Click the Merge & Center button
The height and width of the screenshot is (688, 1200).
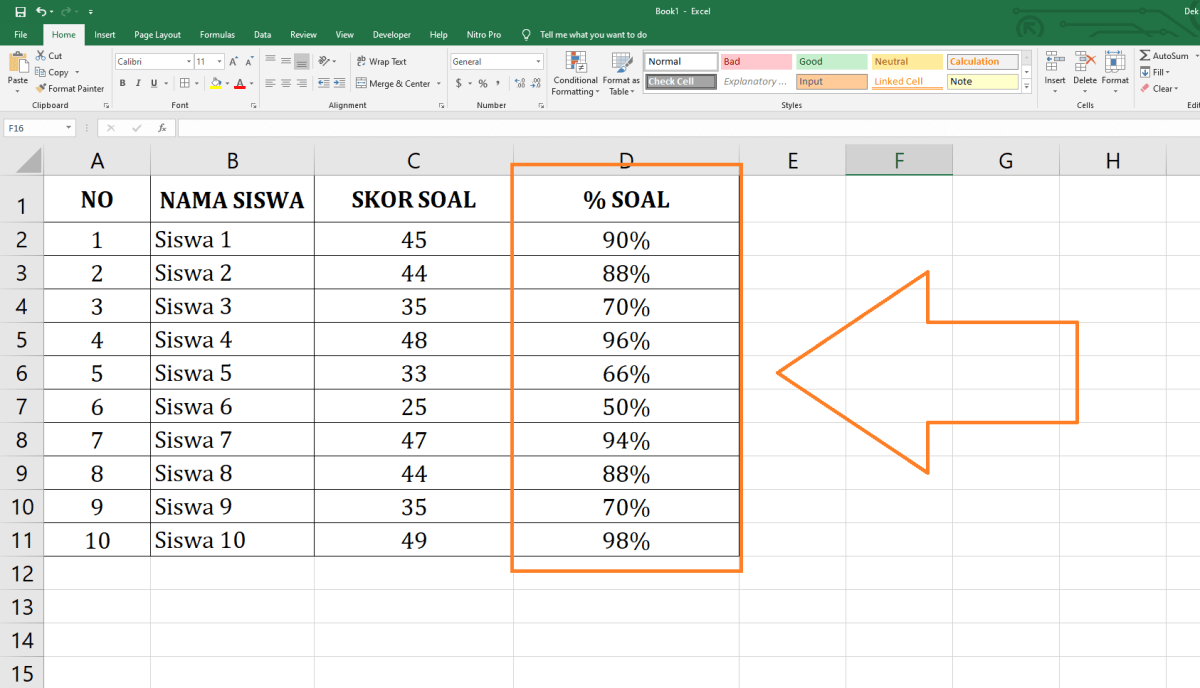click(393, 84)
